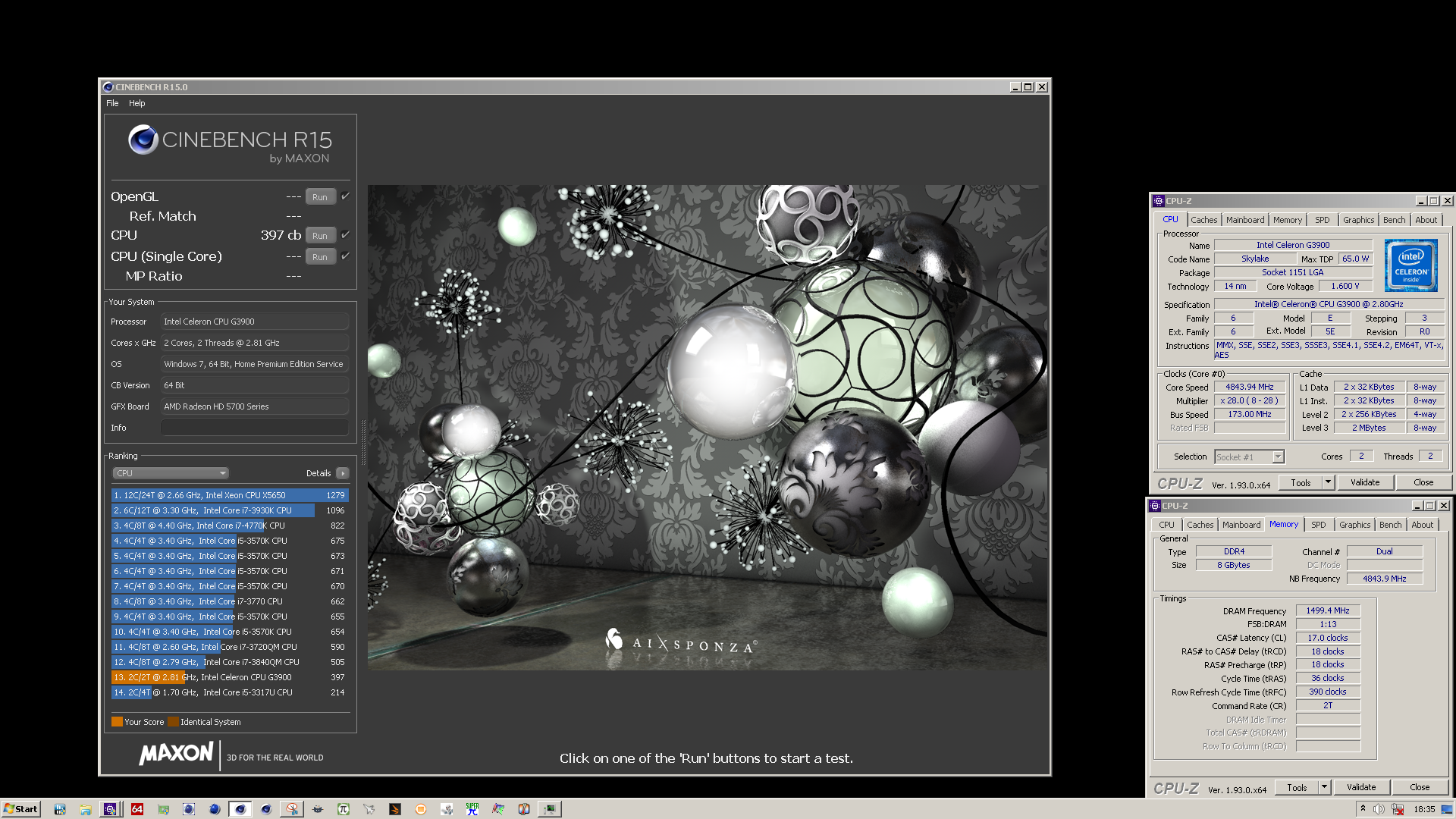Expand ranking Details arrow
The image size is (1456, 819).
(343, 473)
